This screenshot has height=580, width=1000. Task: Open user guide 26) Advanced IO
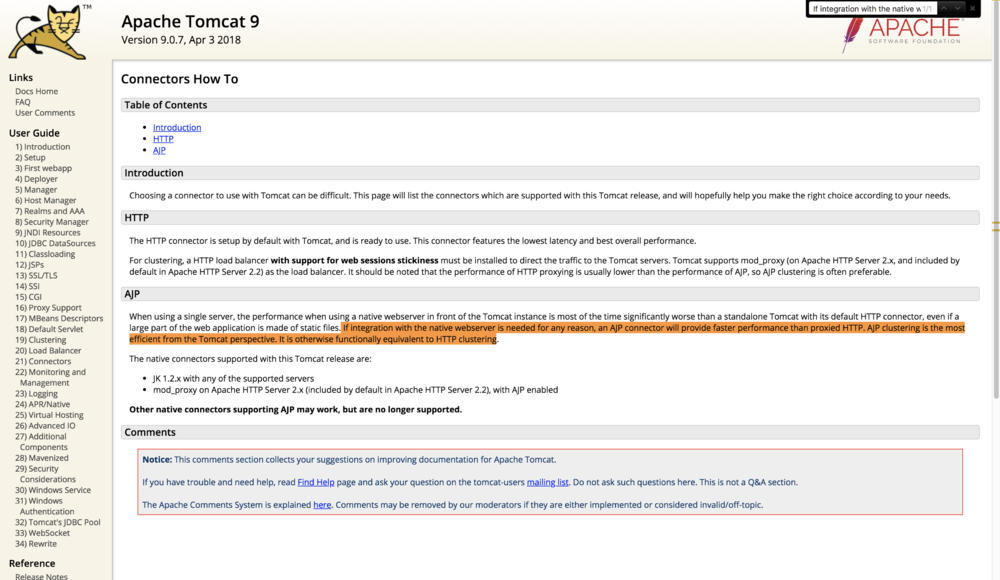(45, 426)
